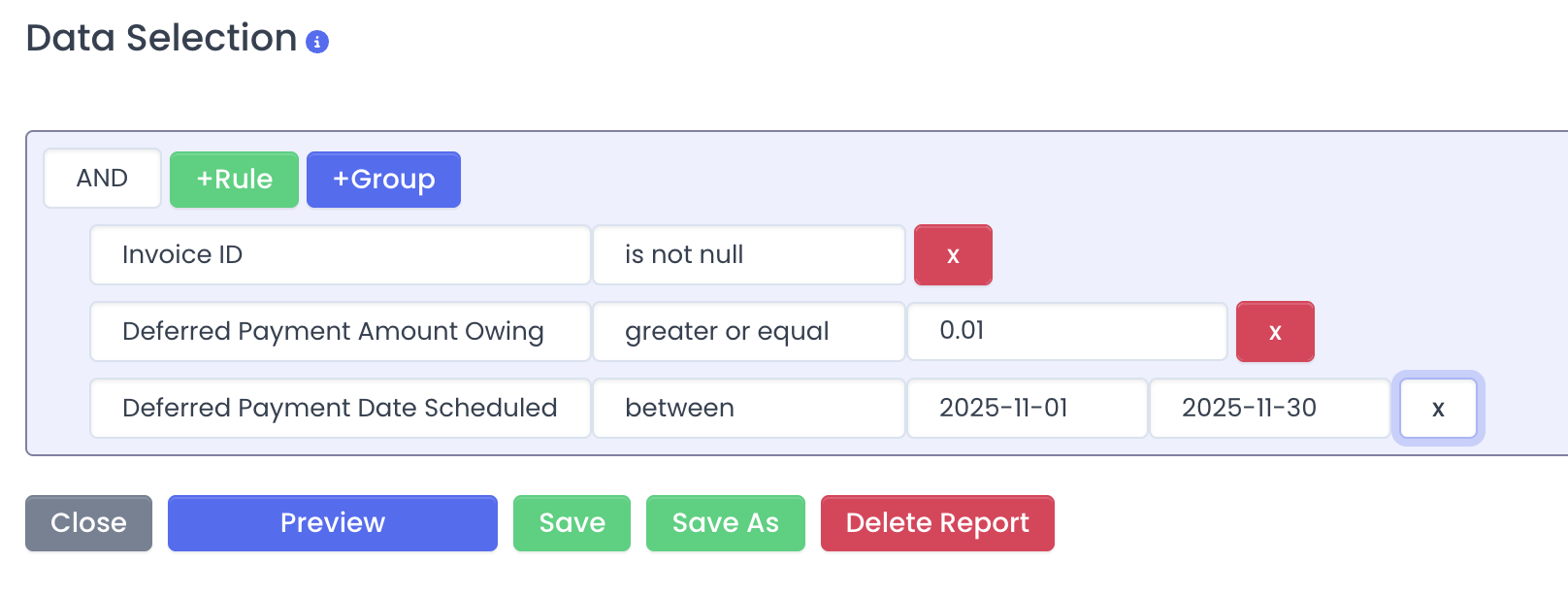The image size is (1568, 596).
Task: Change the 'greater or equal' operator
Action: click(x=748, y=332)
